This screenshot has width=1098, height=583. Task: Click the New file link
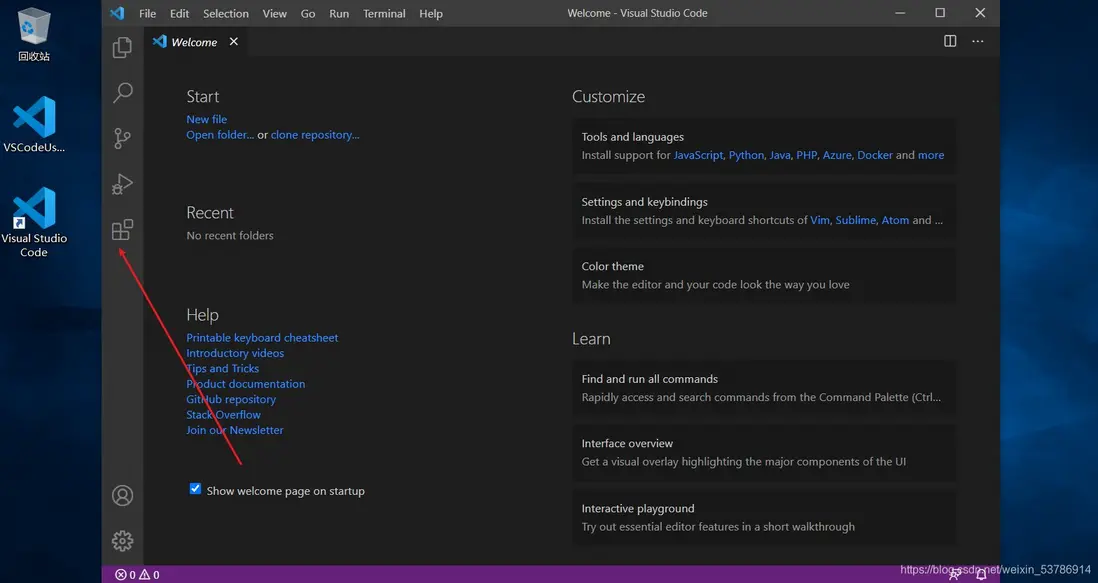[x=206, y=119]
